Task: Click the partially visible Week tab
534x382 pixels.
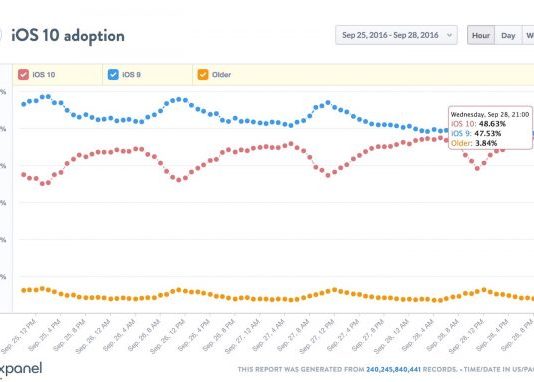Action: pyautogui.click(x=529, y=35)
